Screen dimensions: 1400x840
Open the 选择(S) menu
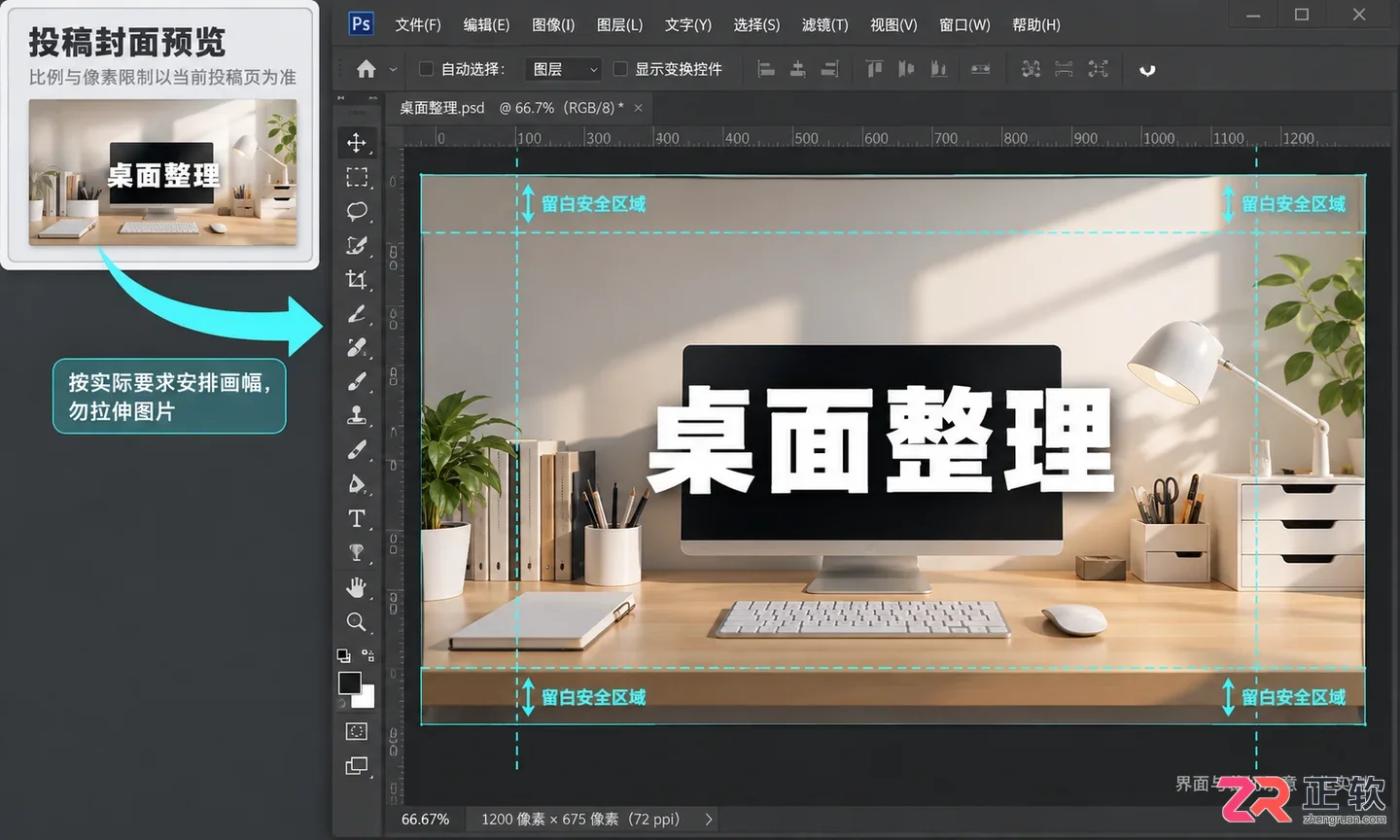[756, 24]
